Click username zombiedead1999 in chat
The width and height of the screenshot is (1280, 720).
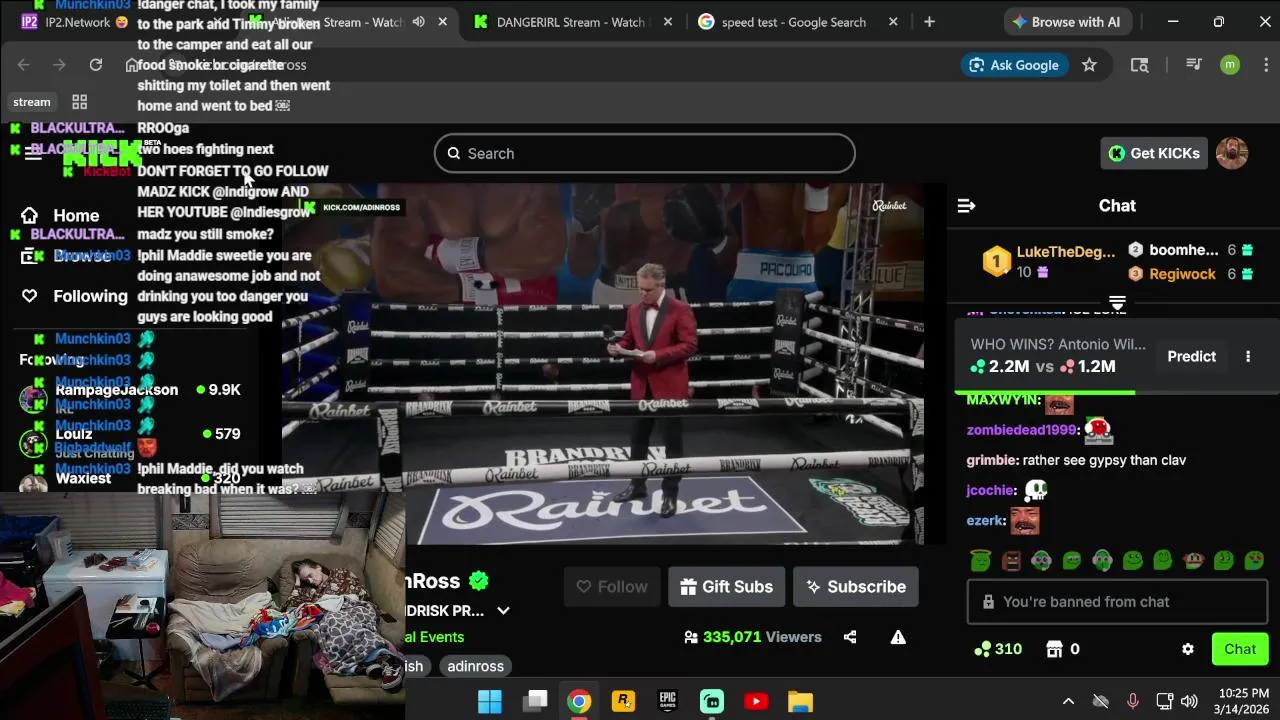(1021, 430)
